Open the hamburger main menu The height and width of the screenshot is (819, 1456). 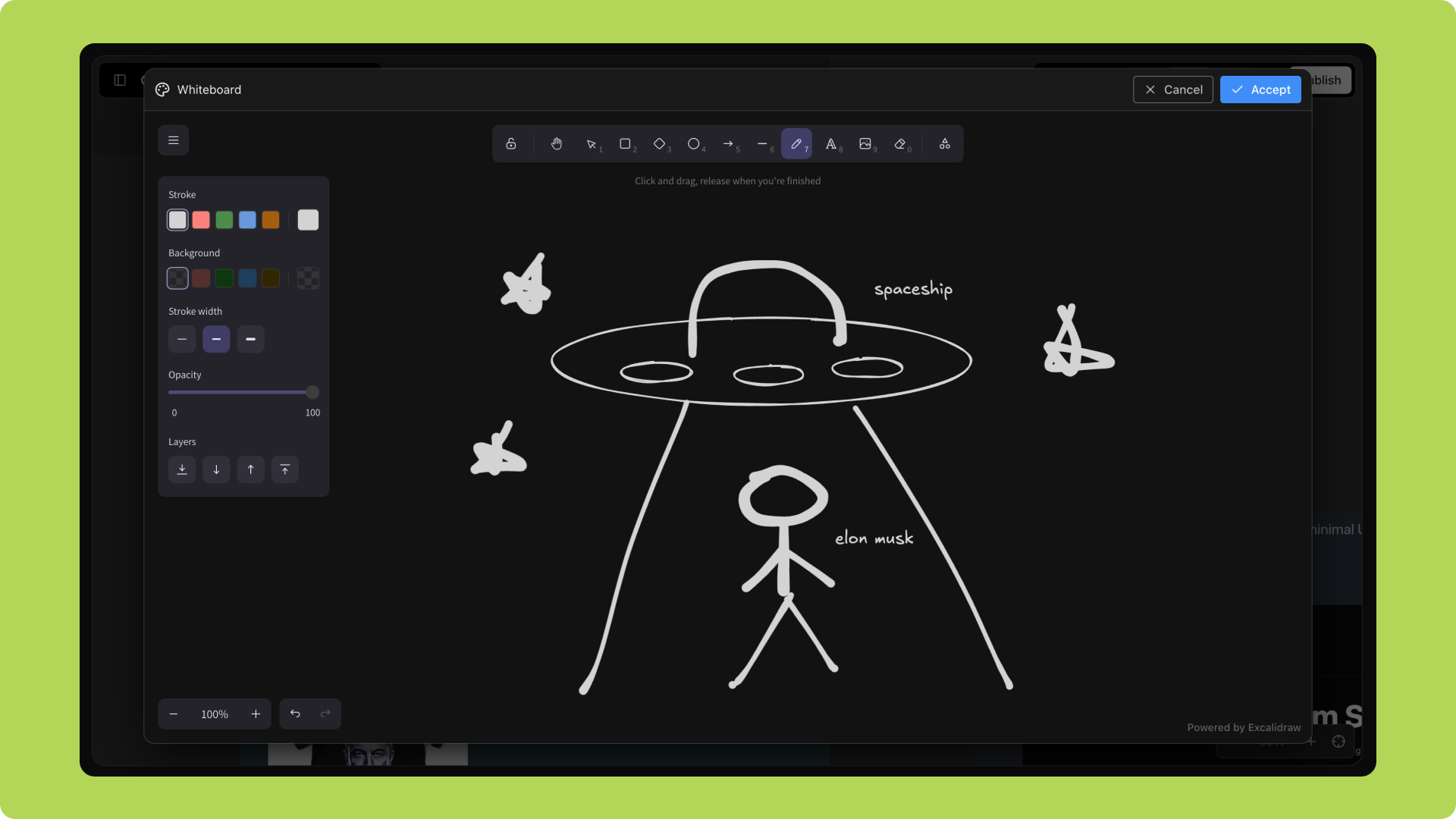174,140
